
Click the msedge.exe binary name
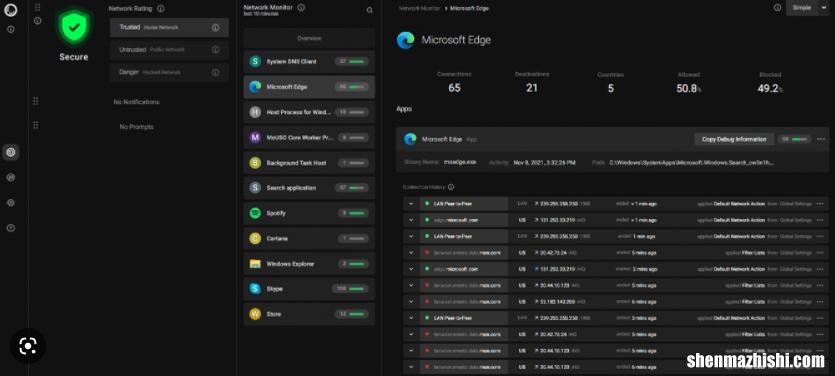click(x=459, y=162)
